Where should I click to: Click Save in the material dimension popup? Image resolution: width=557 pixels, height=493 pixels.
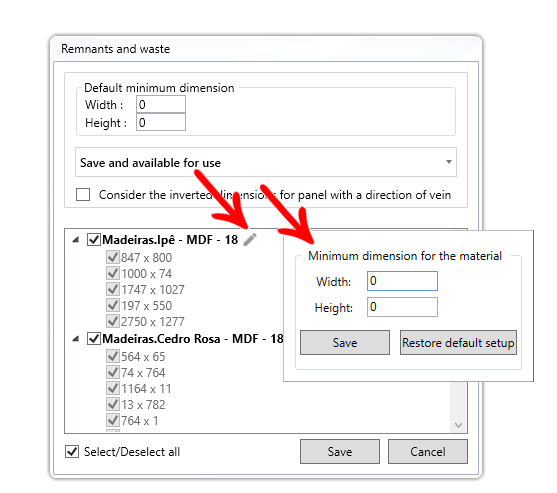345,342
